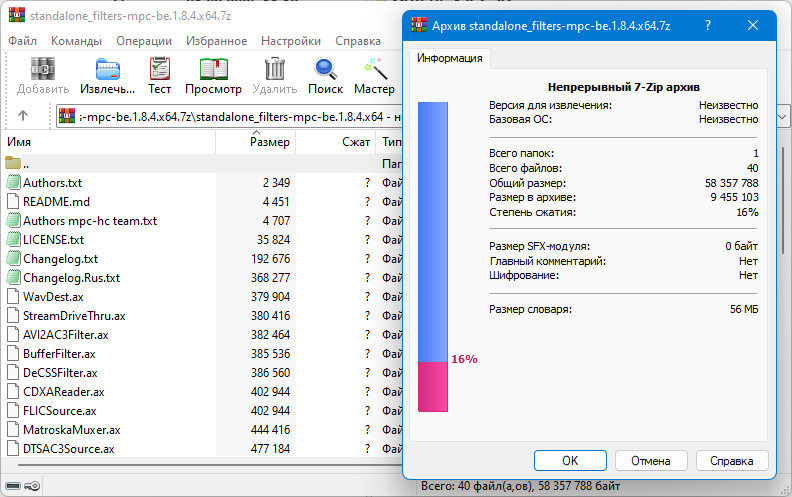Open the Команды menu
This screenshot has width=792, height=497.
point(76,41)
